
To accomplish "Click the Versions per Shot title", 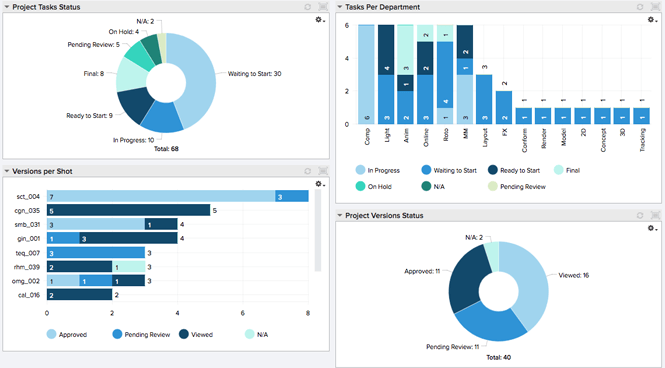I will tap(42, 171).
